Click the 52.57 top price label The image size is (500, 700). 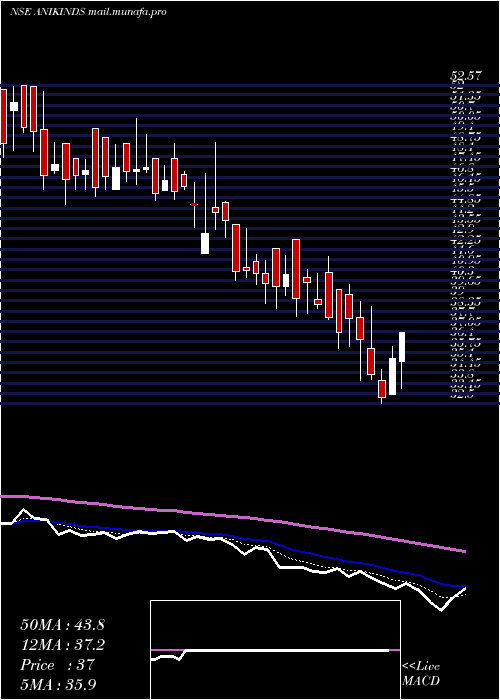click(465, 76)
